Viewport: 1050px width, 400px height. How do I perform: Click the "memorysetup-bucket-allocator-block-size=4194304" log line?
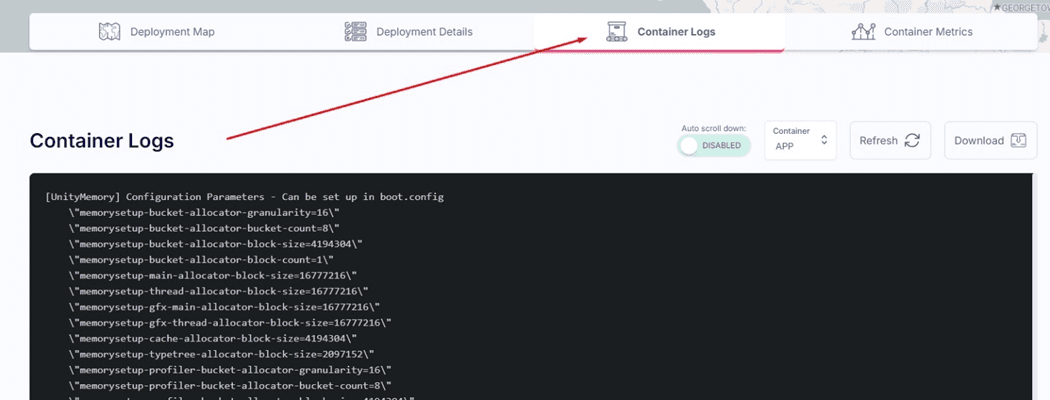[x=215, y=244]
